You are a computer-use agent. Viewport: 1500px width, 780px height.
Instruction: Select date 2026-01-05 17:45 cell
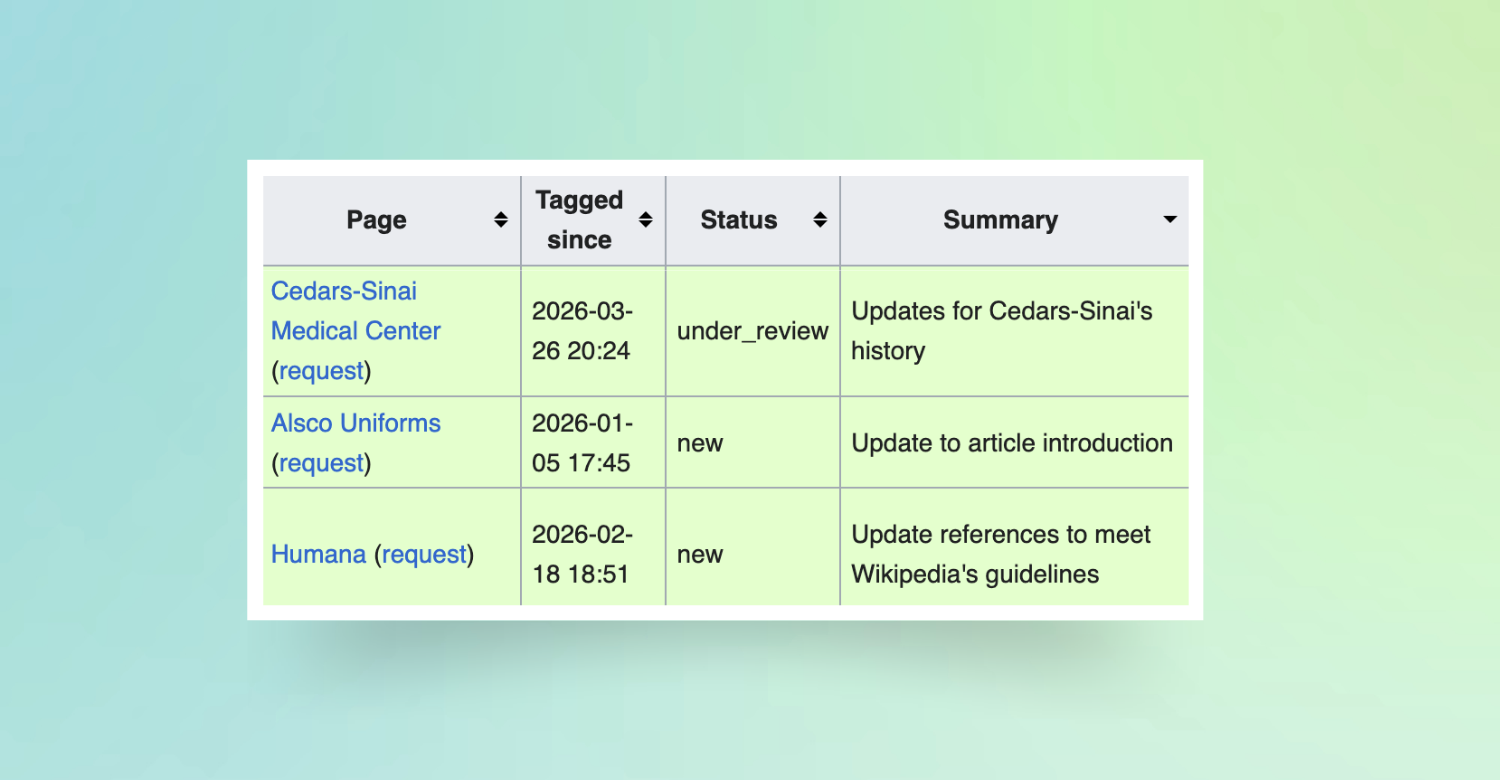594,443
